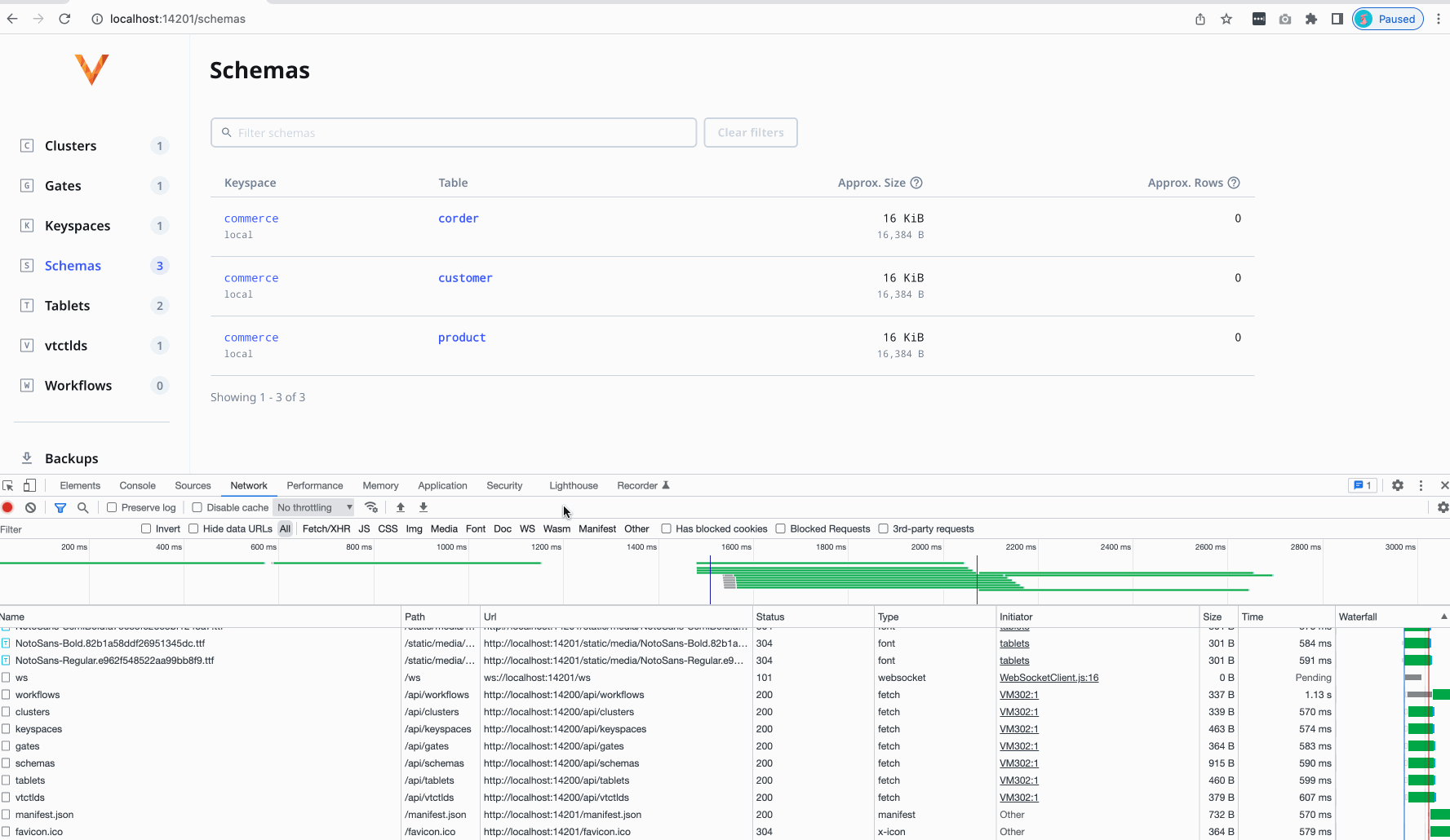Click the vtctlds sidebar icon
This screenshot has height=840, width=1450.
pos(27,346)
